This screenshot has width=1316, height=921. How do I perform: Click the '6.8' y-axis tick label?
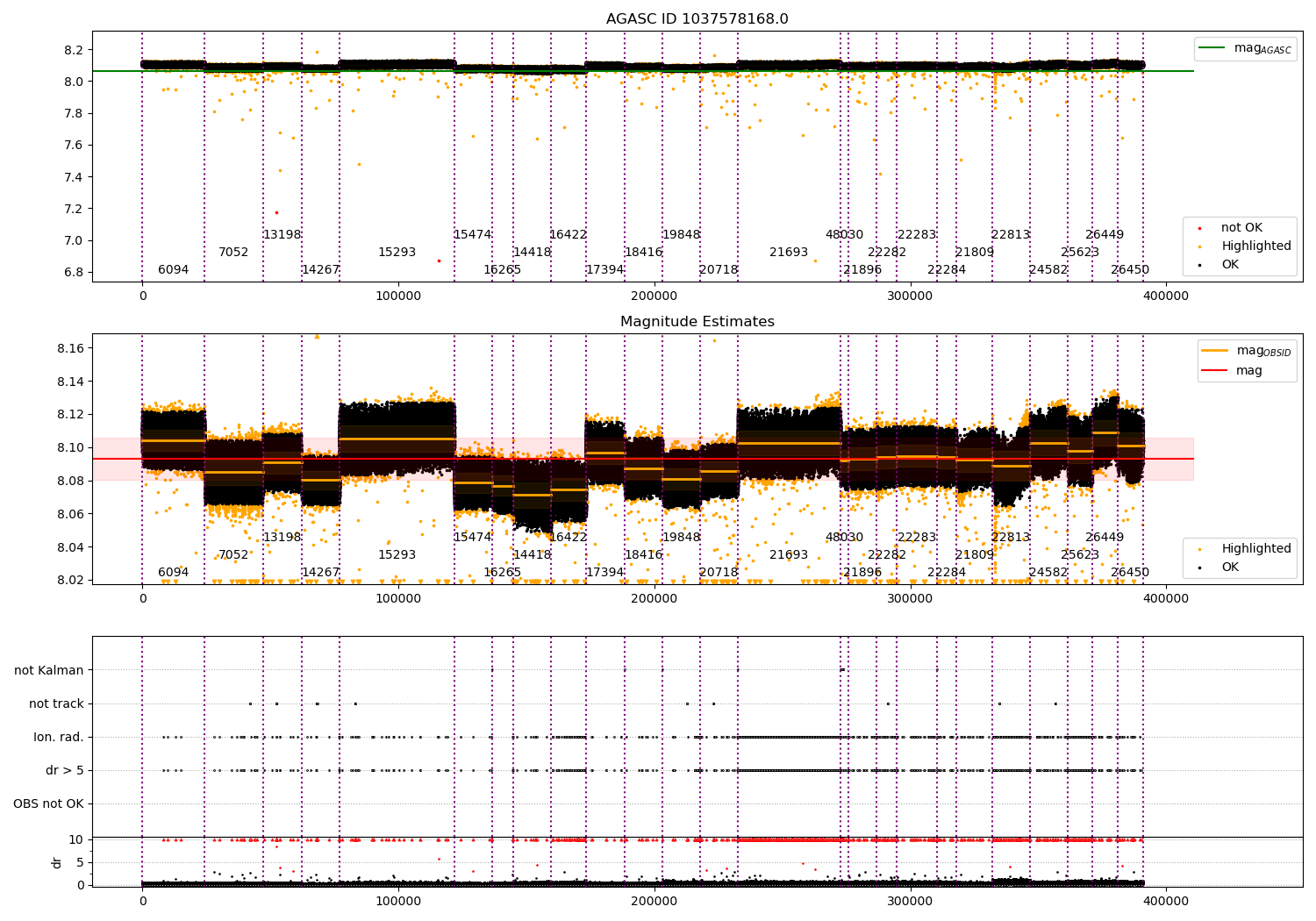tap(75, 273)
